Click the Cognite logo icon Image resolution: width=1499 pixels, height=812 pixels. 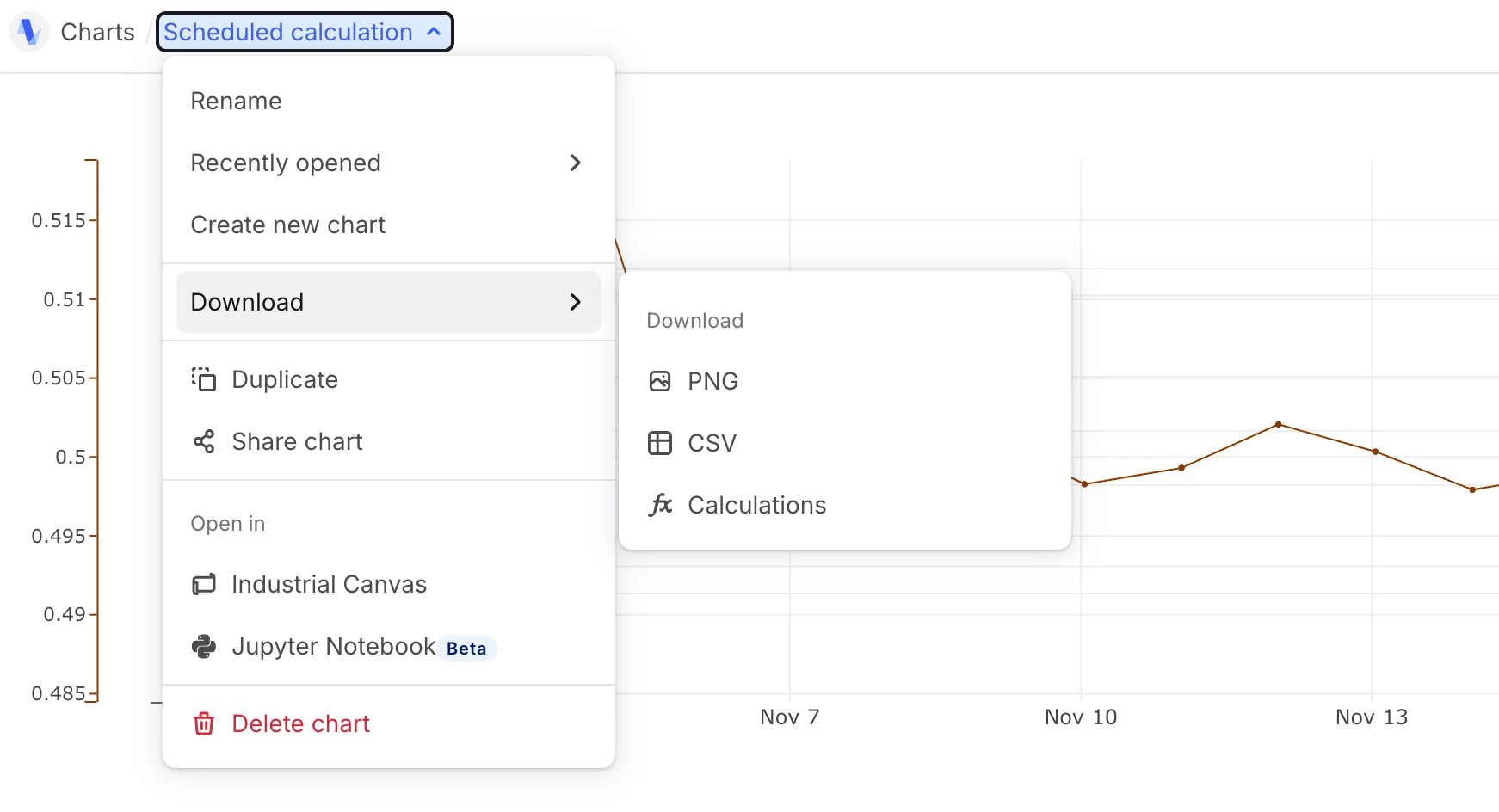29,33
